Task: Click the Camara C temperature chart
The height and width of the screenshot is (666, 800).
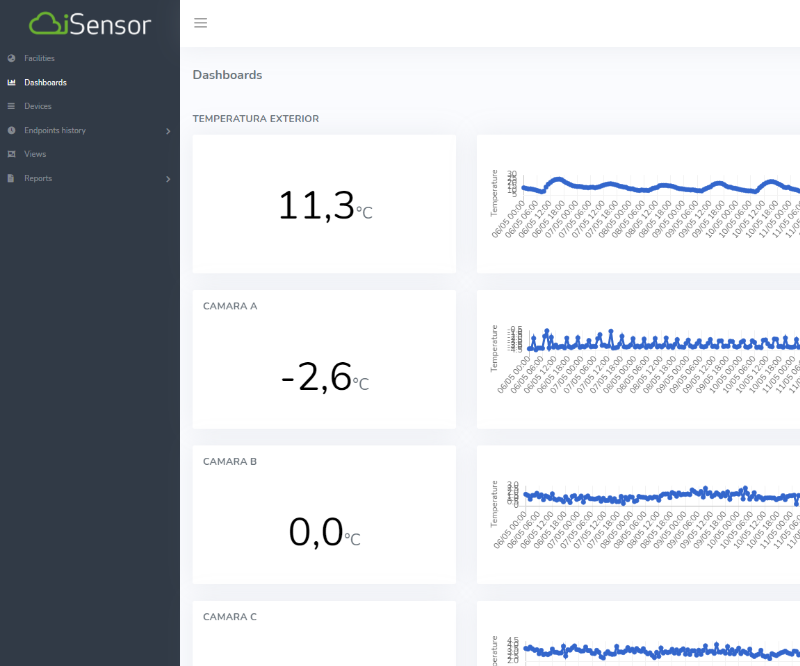Action: pos(644,650)
